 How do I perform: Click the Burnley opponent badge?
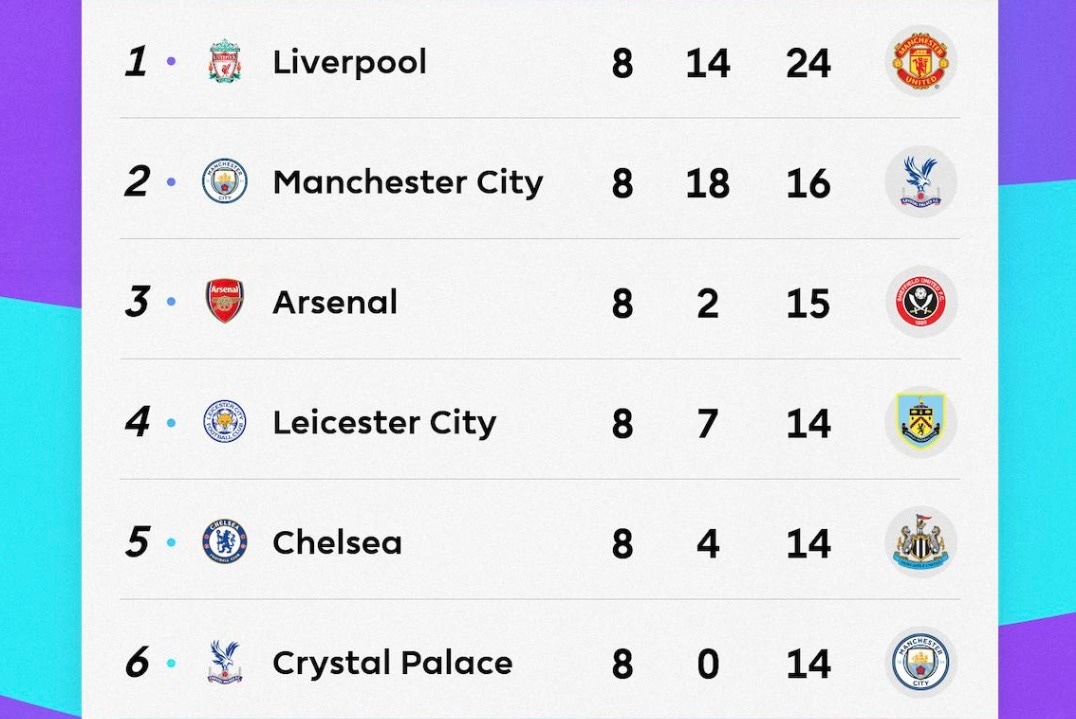tap(920, 422)
